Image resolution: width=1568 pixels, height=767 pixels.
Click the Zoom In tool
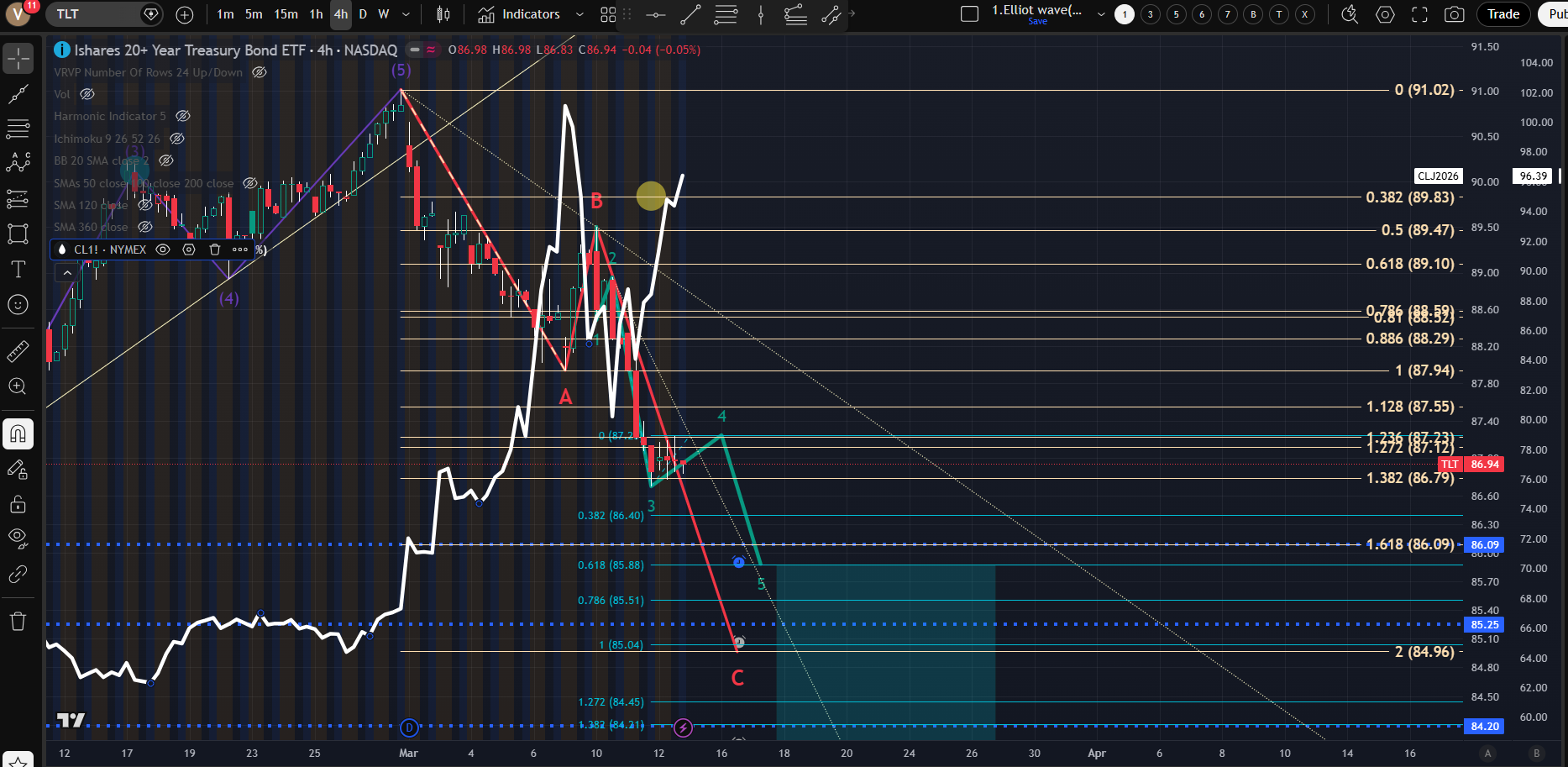pos(18,386)
